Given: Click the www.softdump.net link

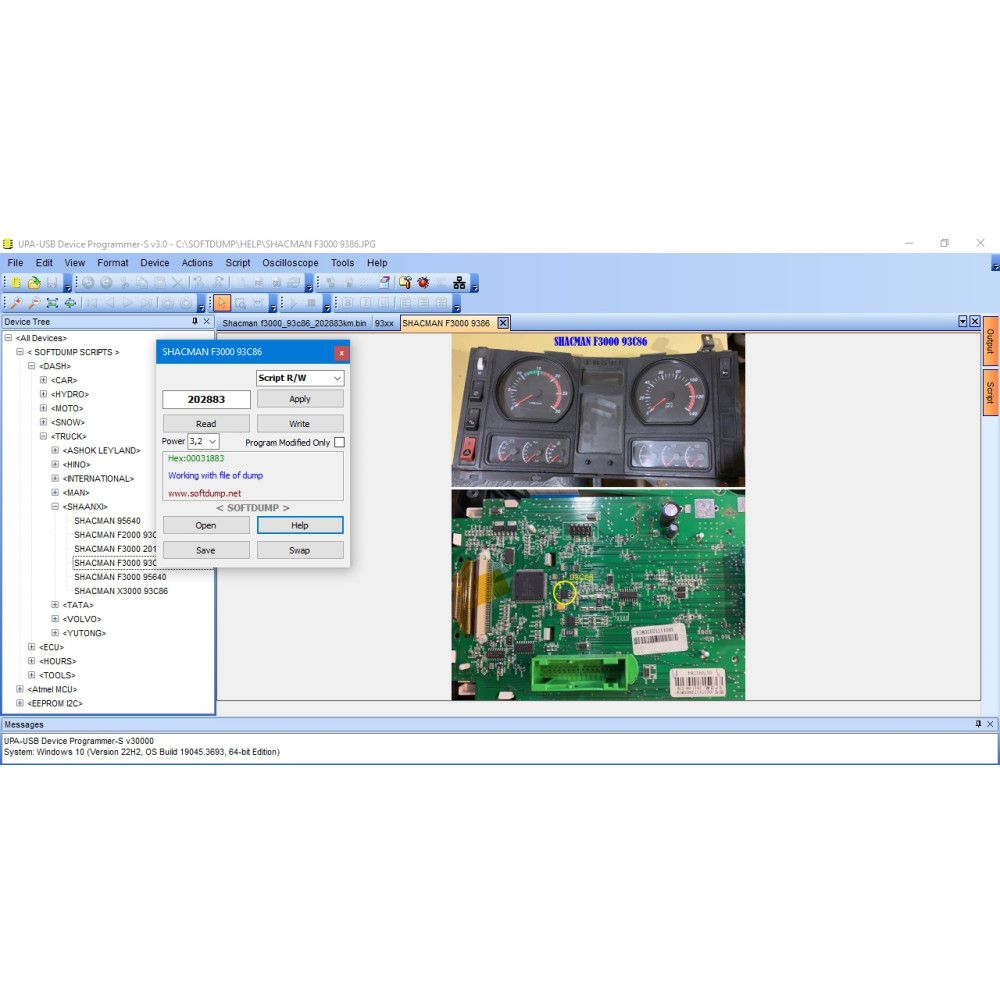Looking at the screenshot, I should tap(205, 493).
